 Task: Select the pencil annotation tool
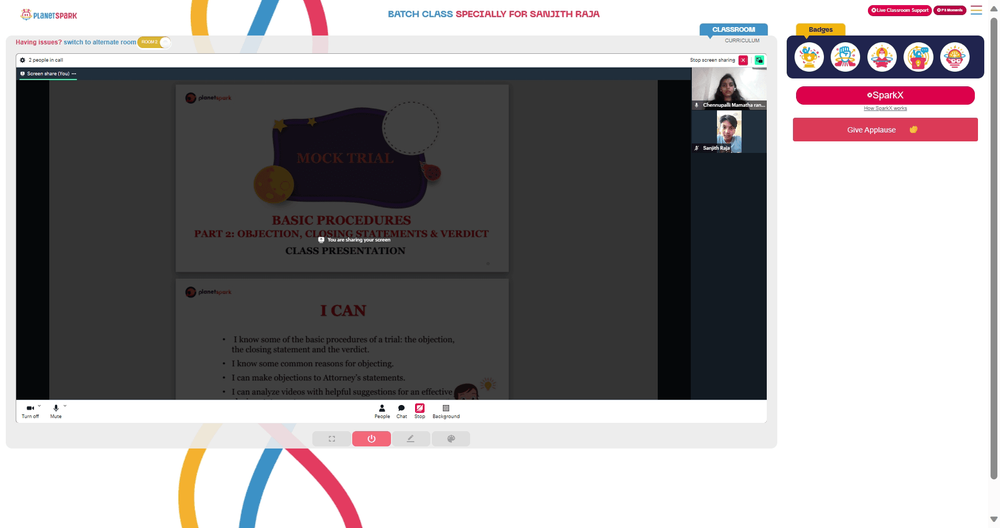411,439
